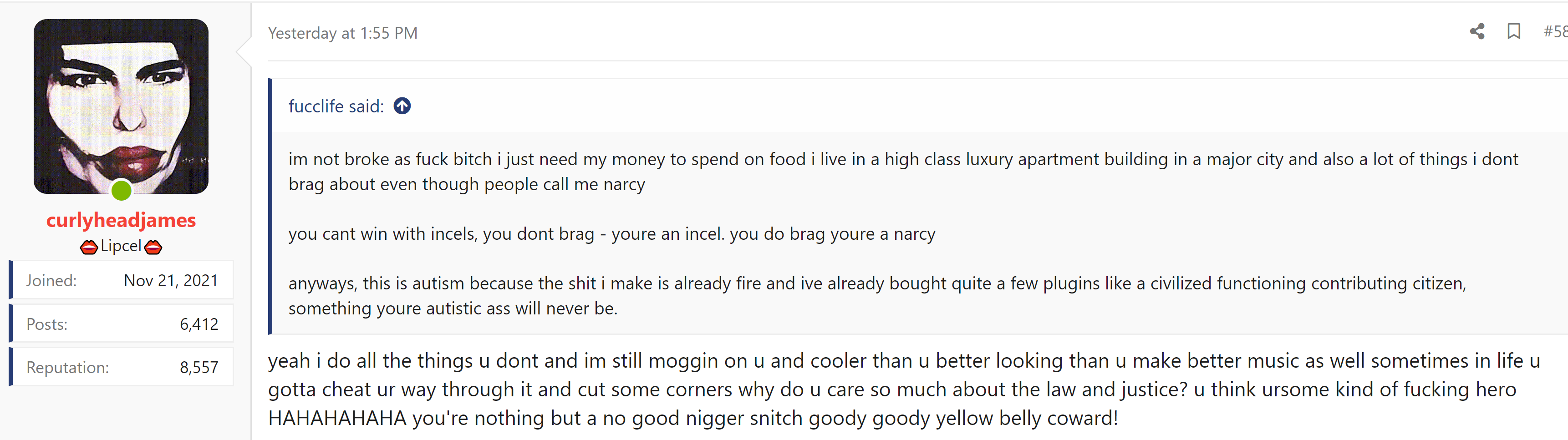Jump to quoted post via up-arrow icon

pyautogui.click(x=402, y=106)
